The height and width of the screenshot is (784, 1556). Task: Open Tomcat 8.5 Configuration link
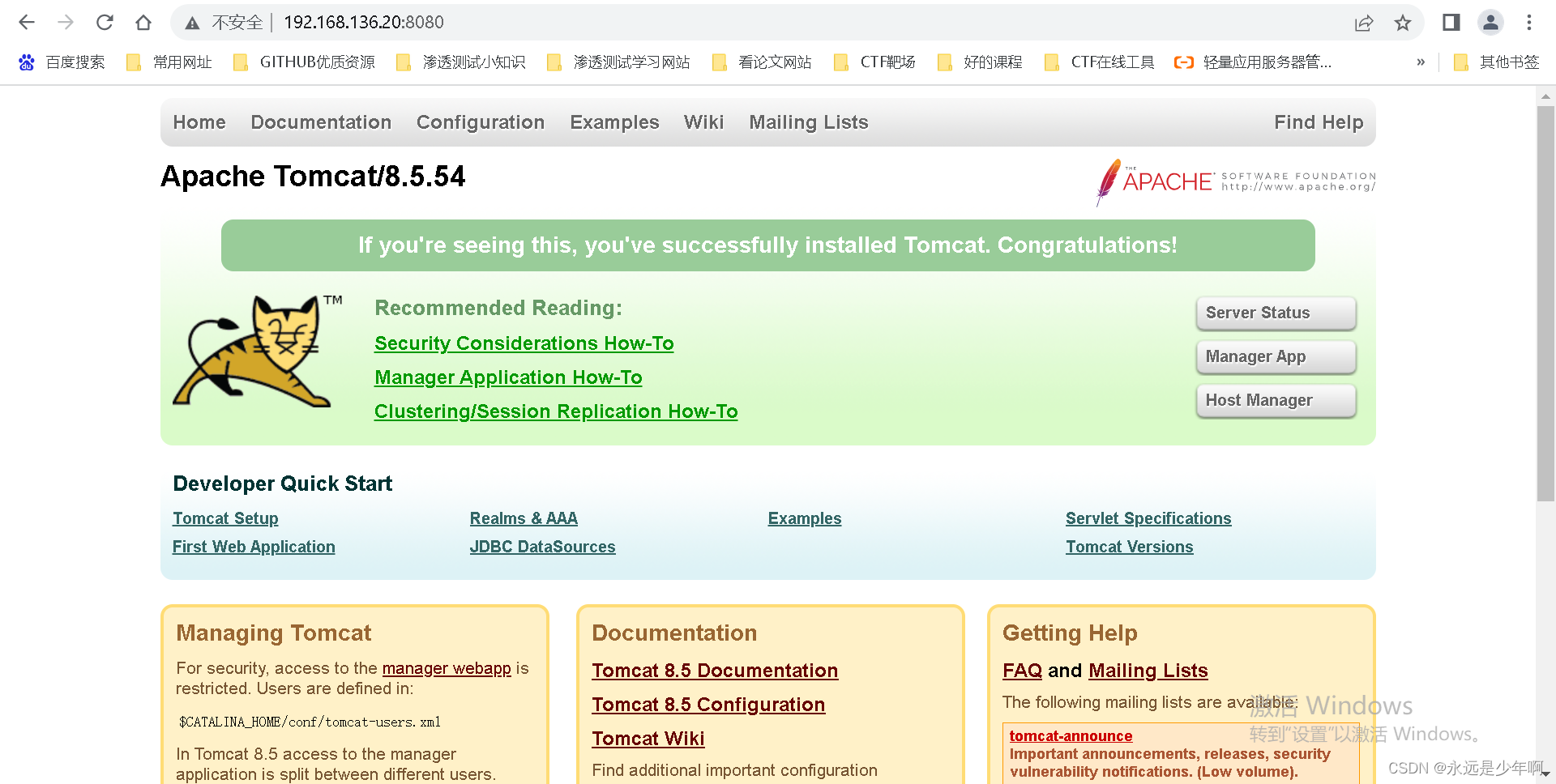(708, 705)
